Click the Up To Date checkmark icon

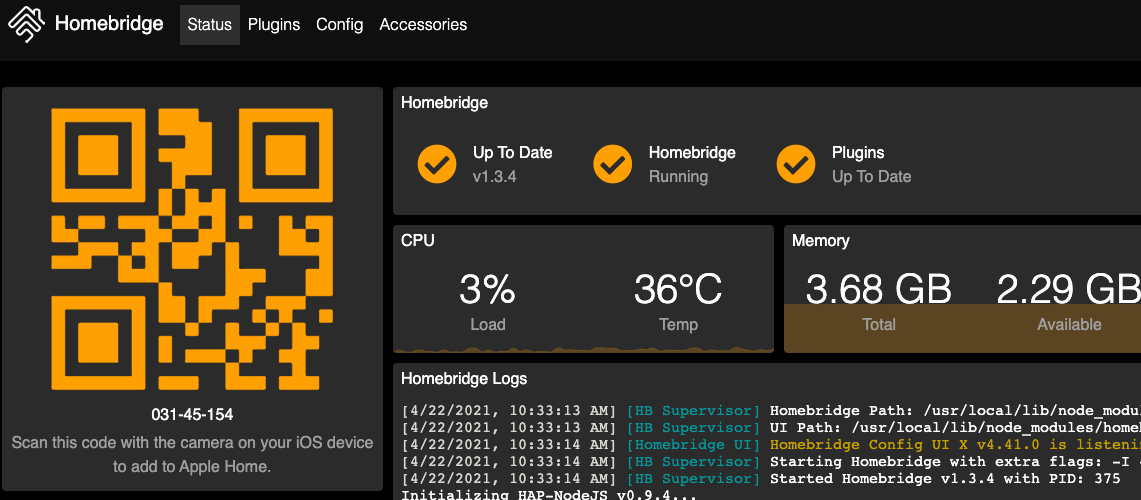tap(437, 164)
